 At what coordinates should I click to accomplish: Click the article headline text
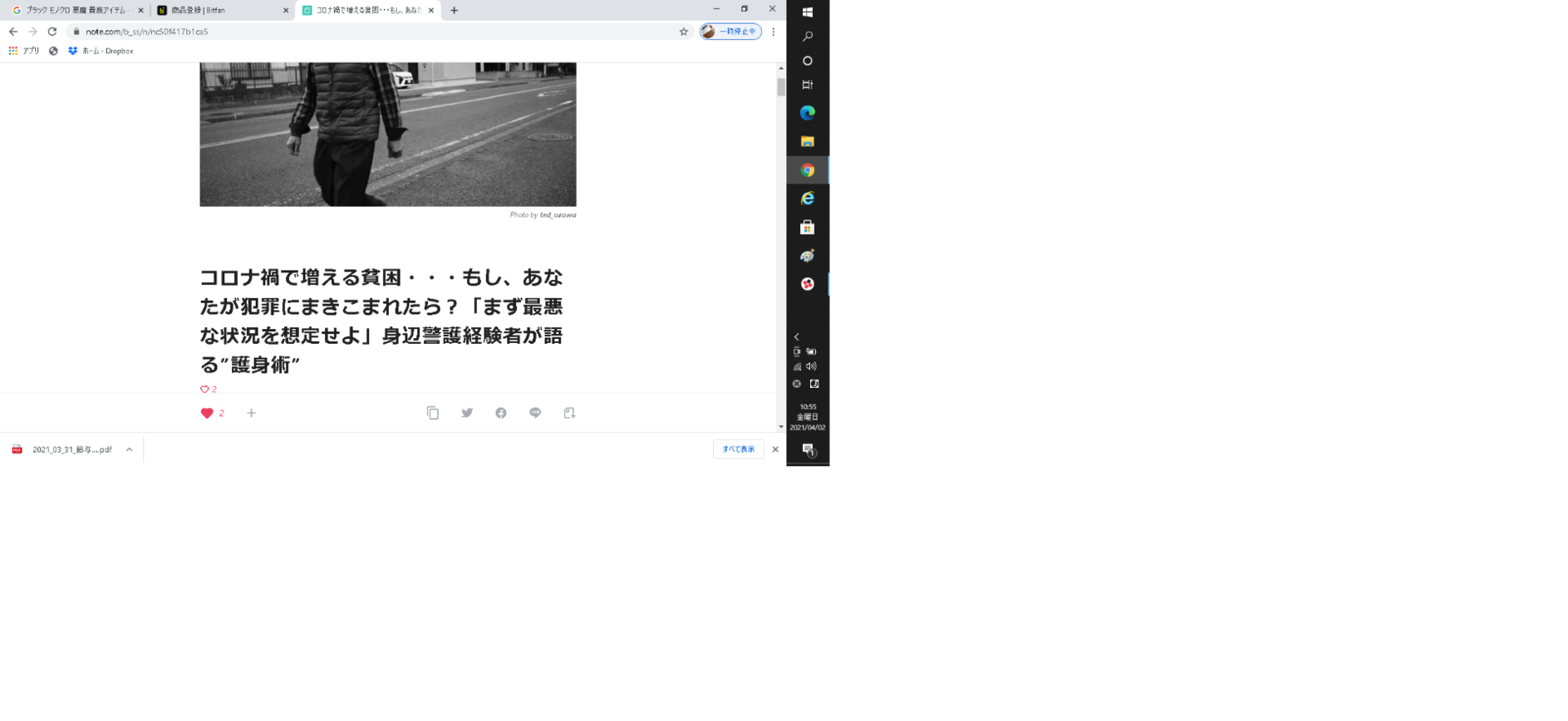(x=381, y=321)
